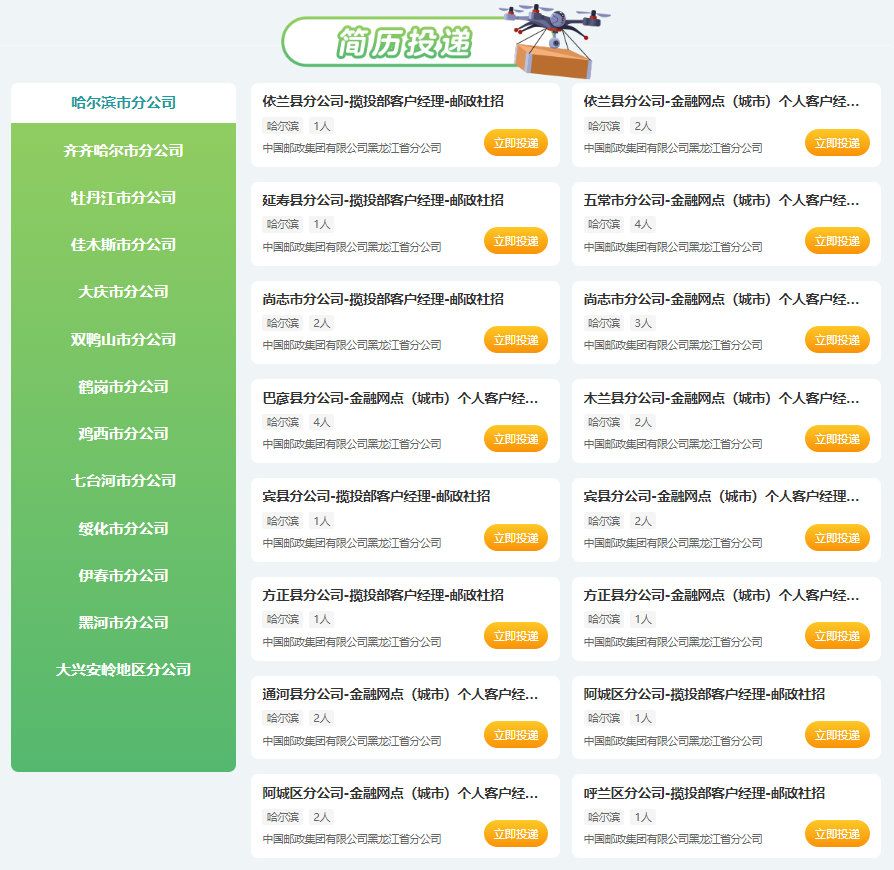View 通河县分公司-金融网点（城市）job title

[x=400, y=694]
